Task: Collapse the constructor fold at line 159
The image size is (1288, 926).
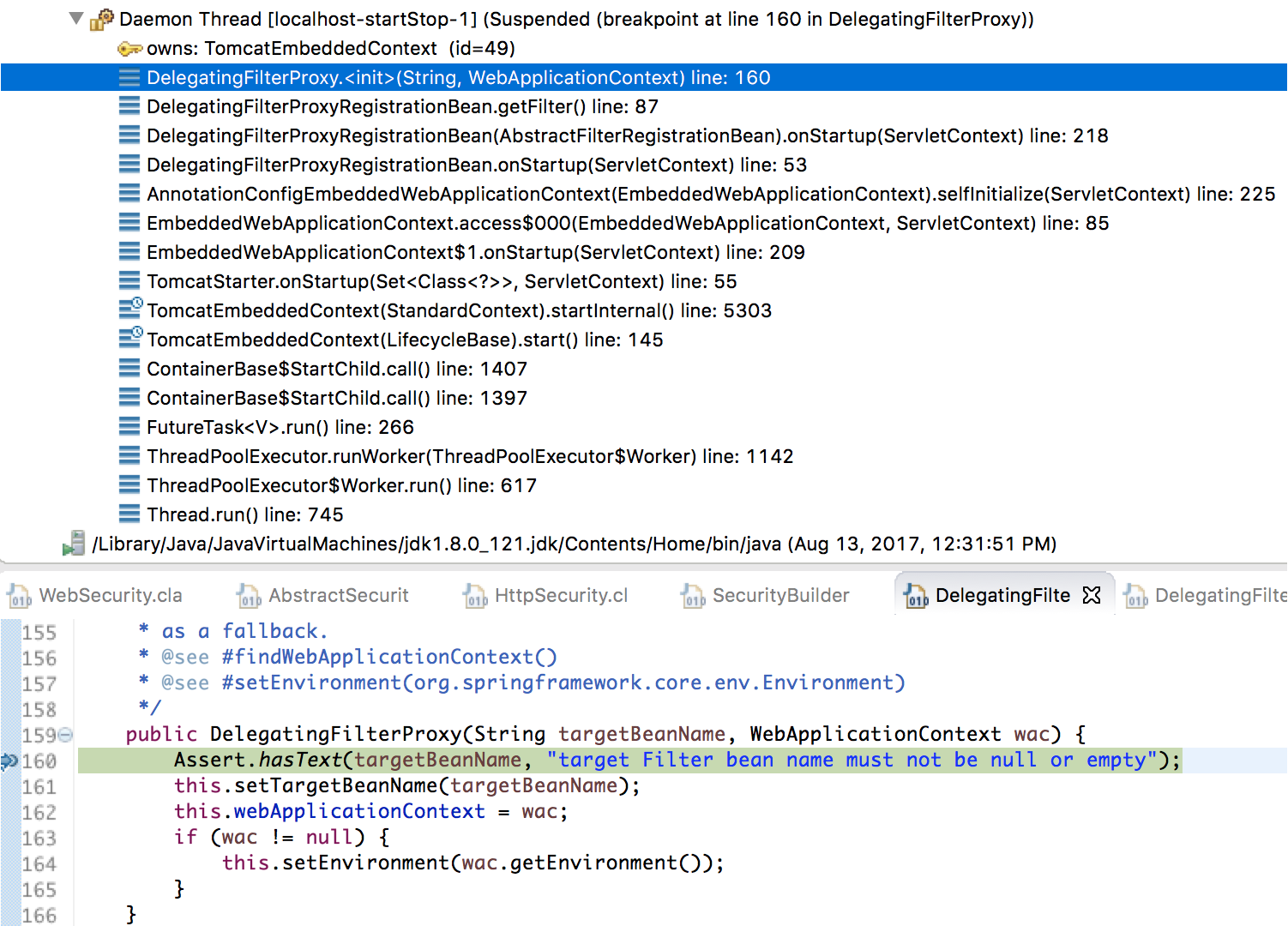Action: (66, 735)
